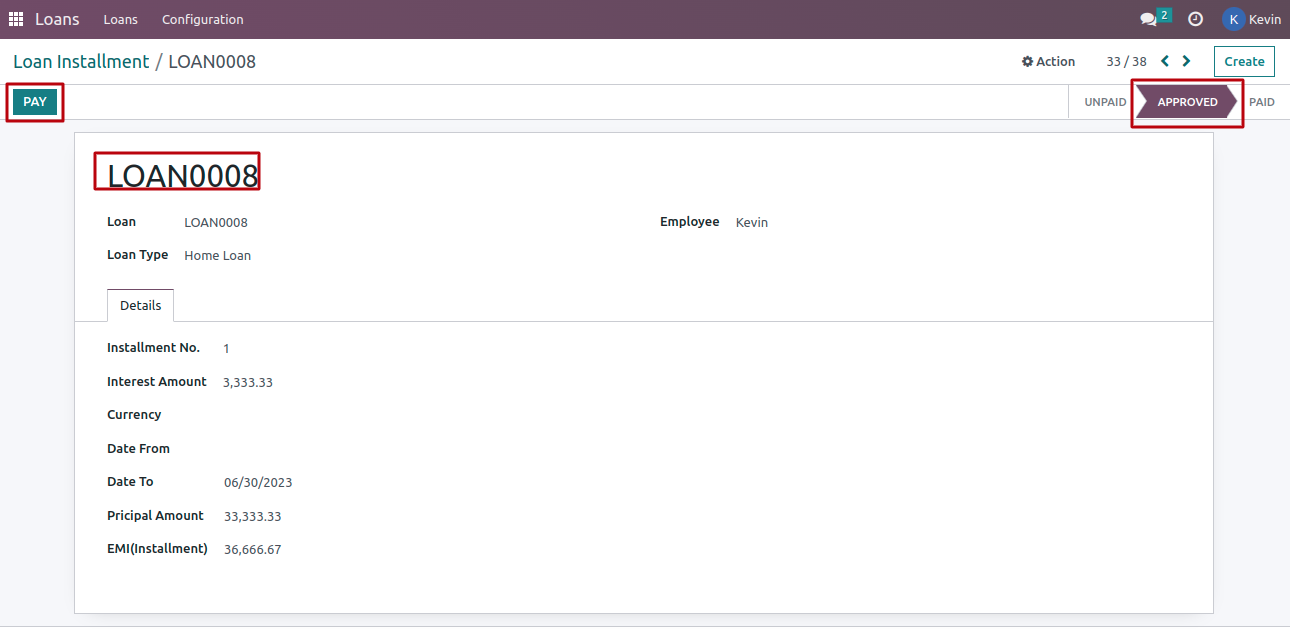Screen dimensions: 1290x633
Task: Select the APPROVED status stage
Action: pyautogui.click(x=1187, y=102)
